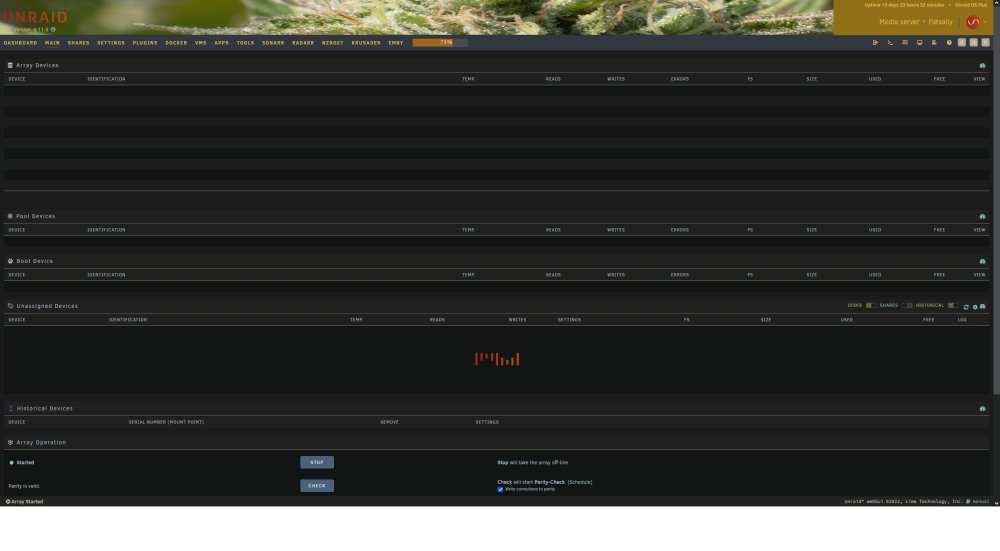Viewport: 1000px width, 551px height.
Task: Click the REMOVE column header in Historical Devices
Action: pos(390,422)
